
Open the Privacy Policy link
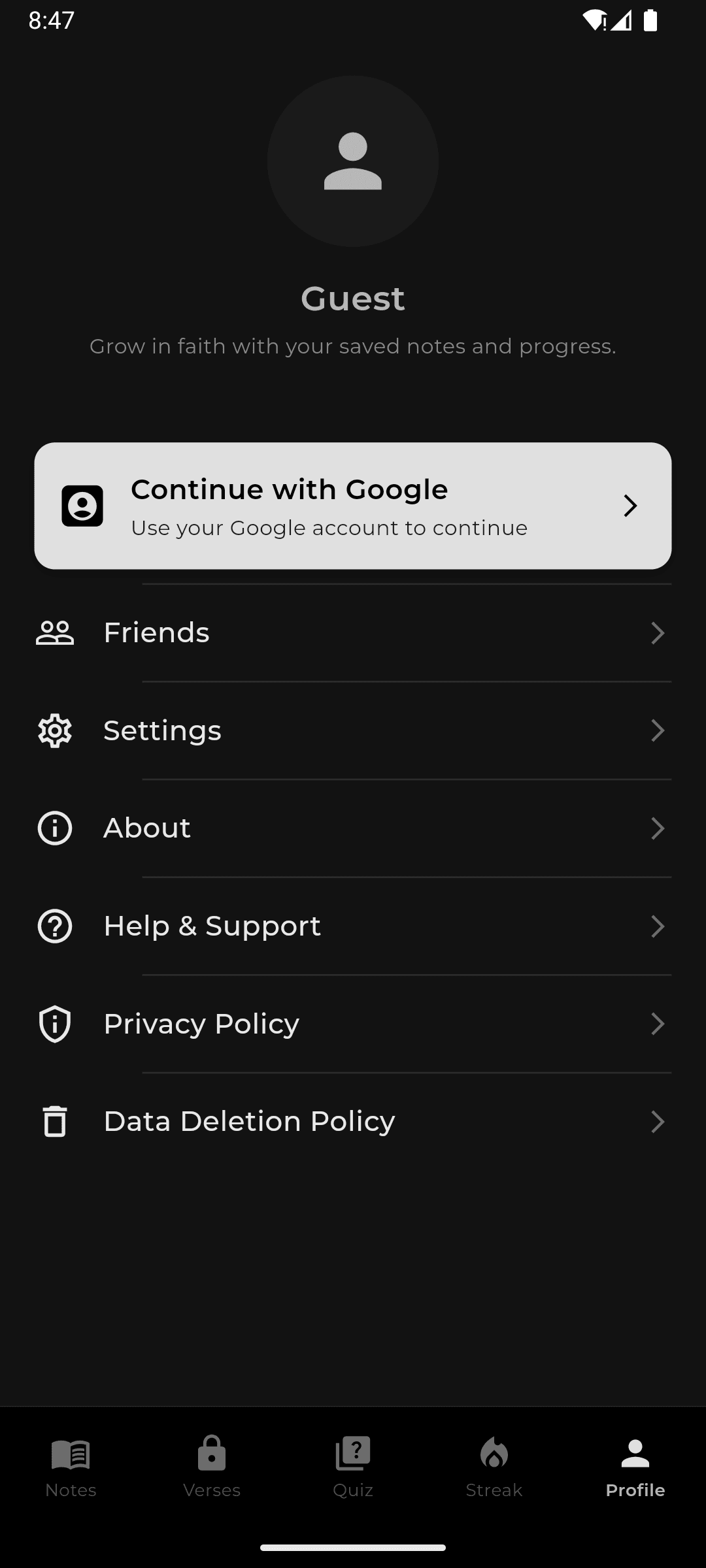coord(201,1024)
